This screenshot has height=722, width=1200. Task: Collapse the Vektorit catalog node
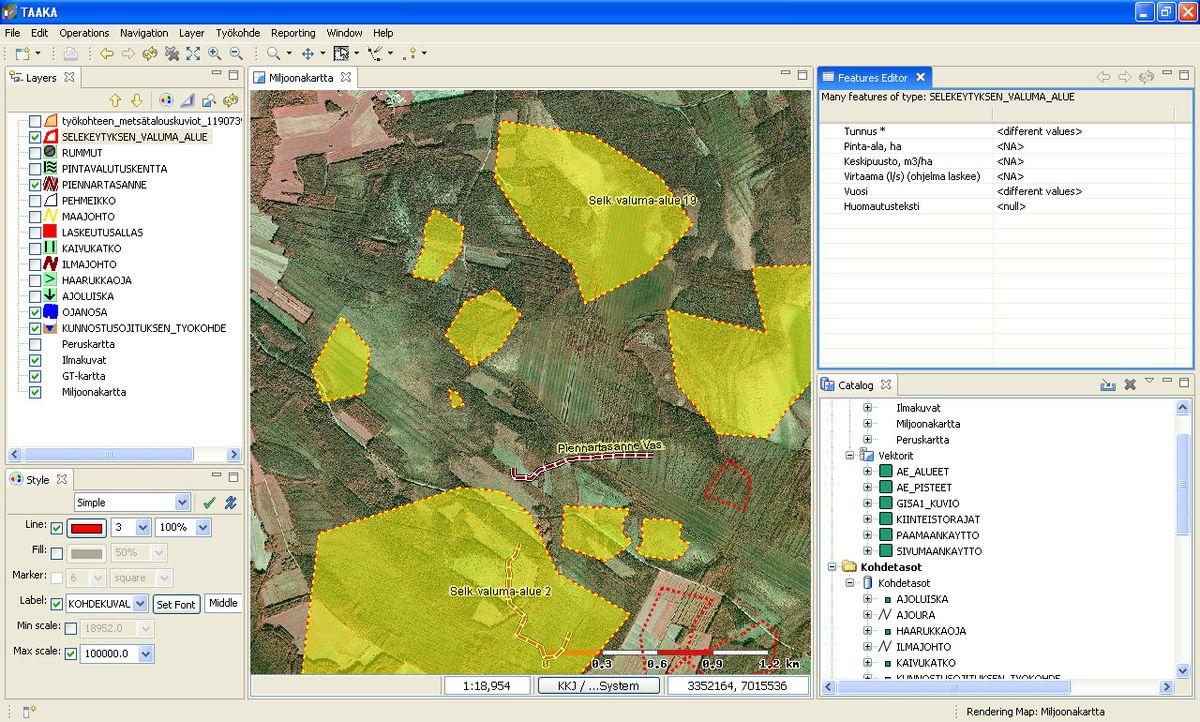tap(851, 456)
